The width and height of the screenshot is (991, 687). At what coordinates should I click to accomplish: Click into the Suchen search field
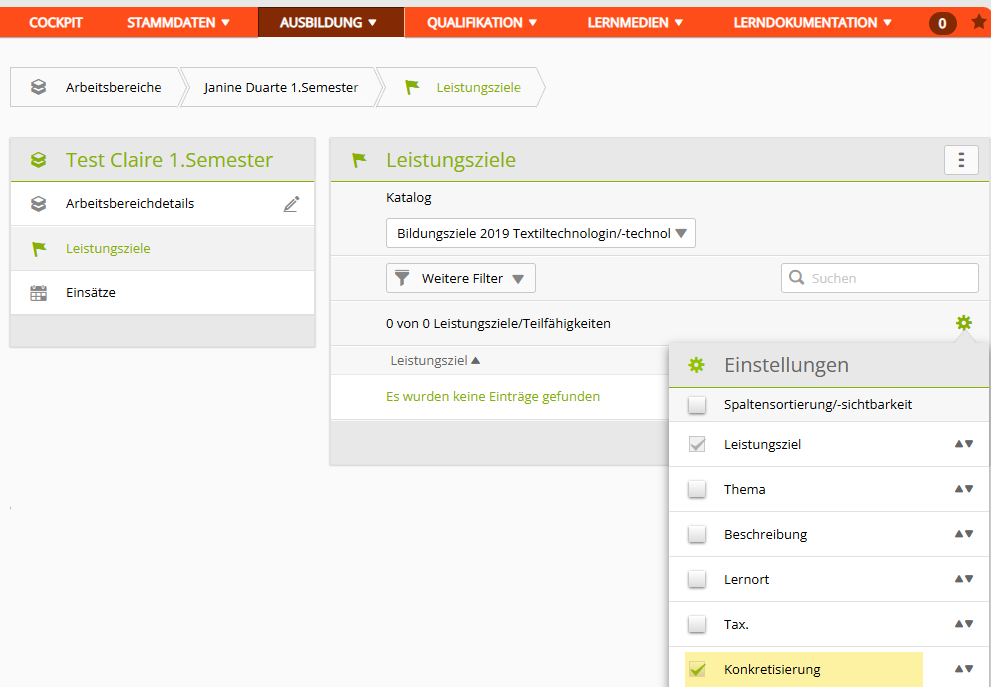pyautogui.click(x=880, y=278)
